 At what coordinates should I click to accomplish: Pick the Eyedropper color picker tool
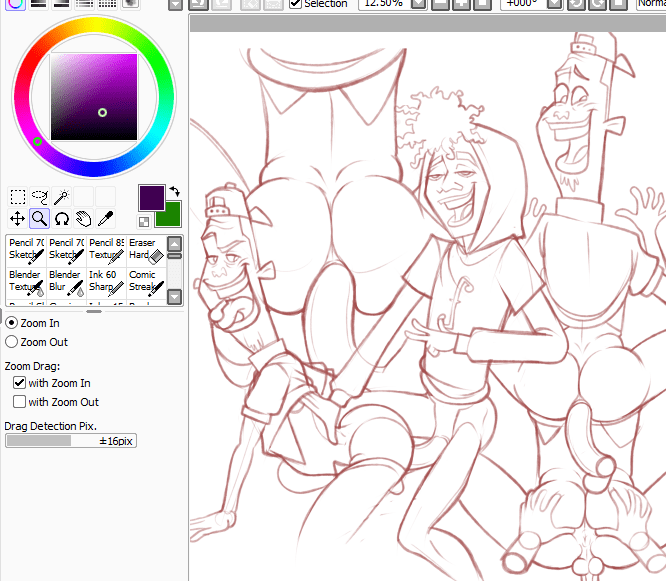[105, 219]
